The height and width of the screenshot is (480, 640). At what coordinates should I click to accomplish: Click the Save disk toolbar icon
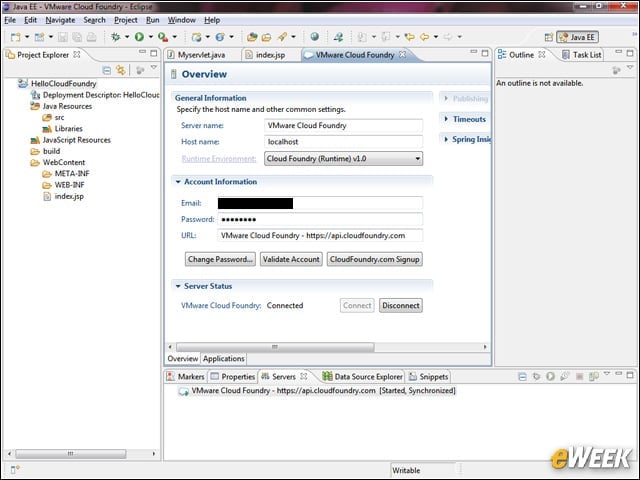(62, 37)
